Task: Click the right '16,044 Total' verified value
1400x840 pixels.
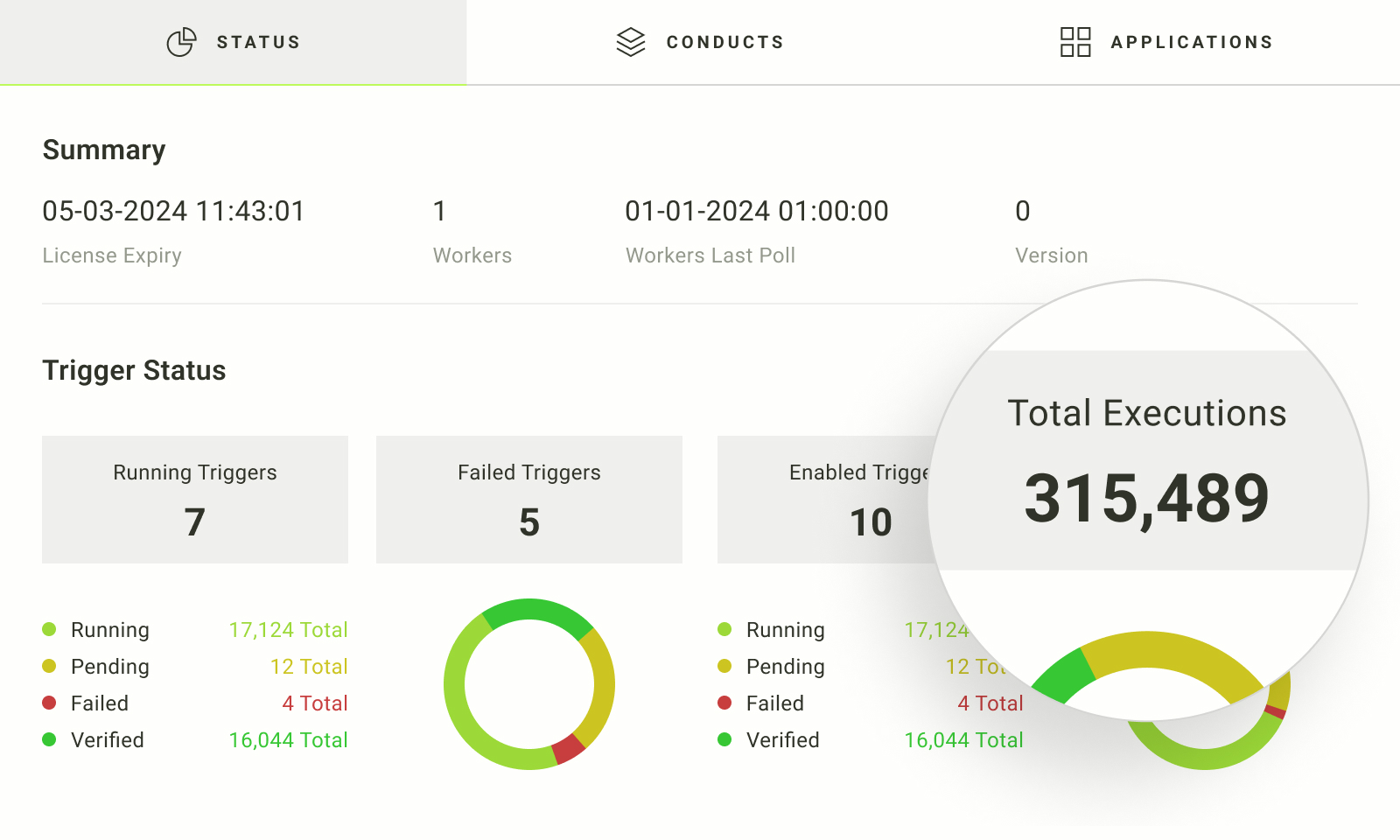Action: coord(964,740)
